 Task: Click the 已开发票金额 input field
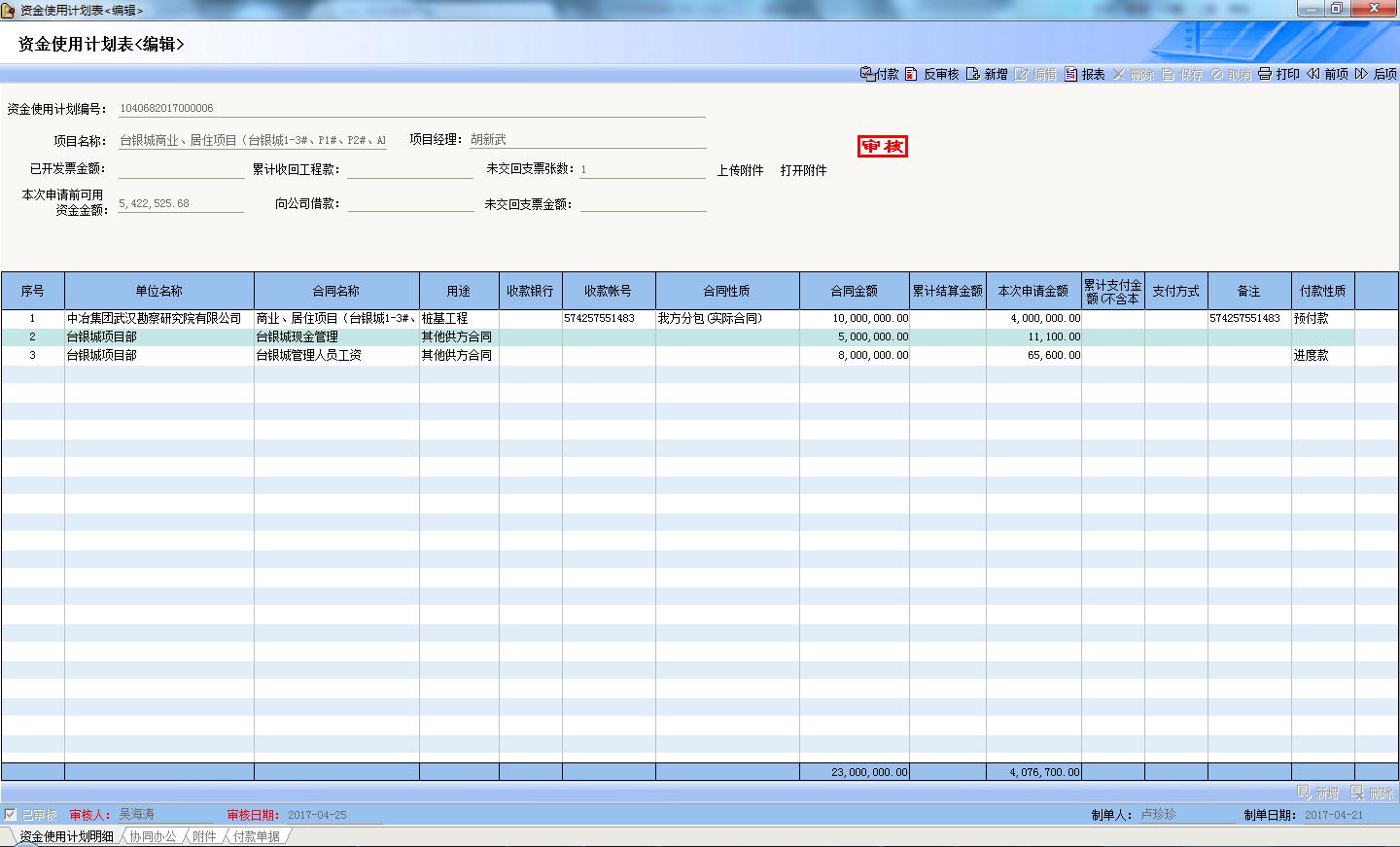point(181,169)
